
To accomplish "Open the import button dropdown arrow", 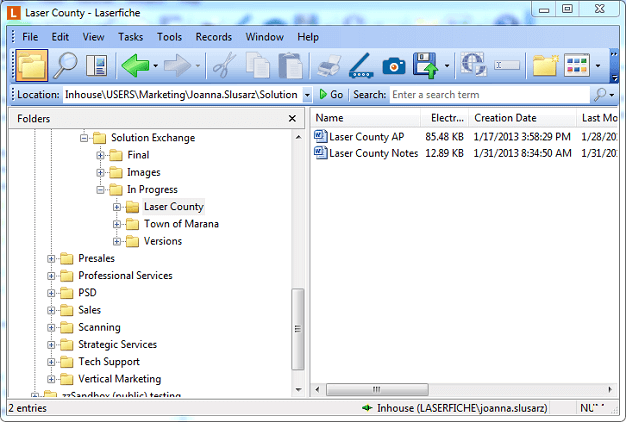I will coord(447,65).
